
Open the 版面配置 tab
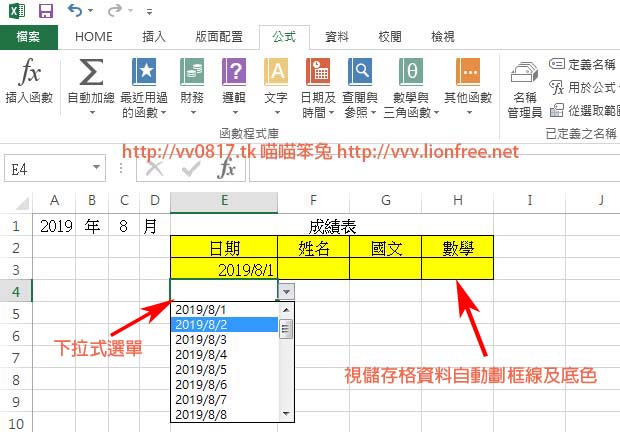tap(219, 37)
